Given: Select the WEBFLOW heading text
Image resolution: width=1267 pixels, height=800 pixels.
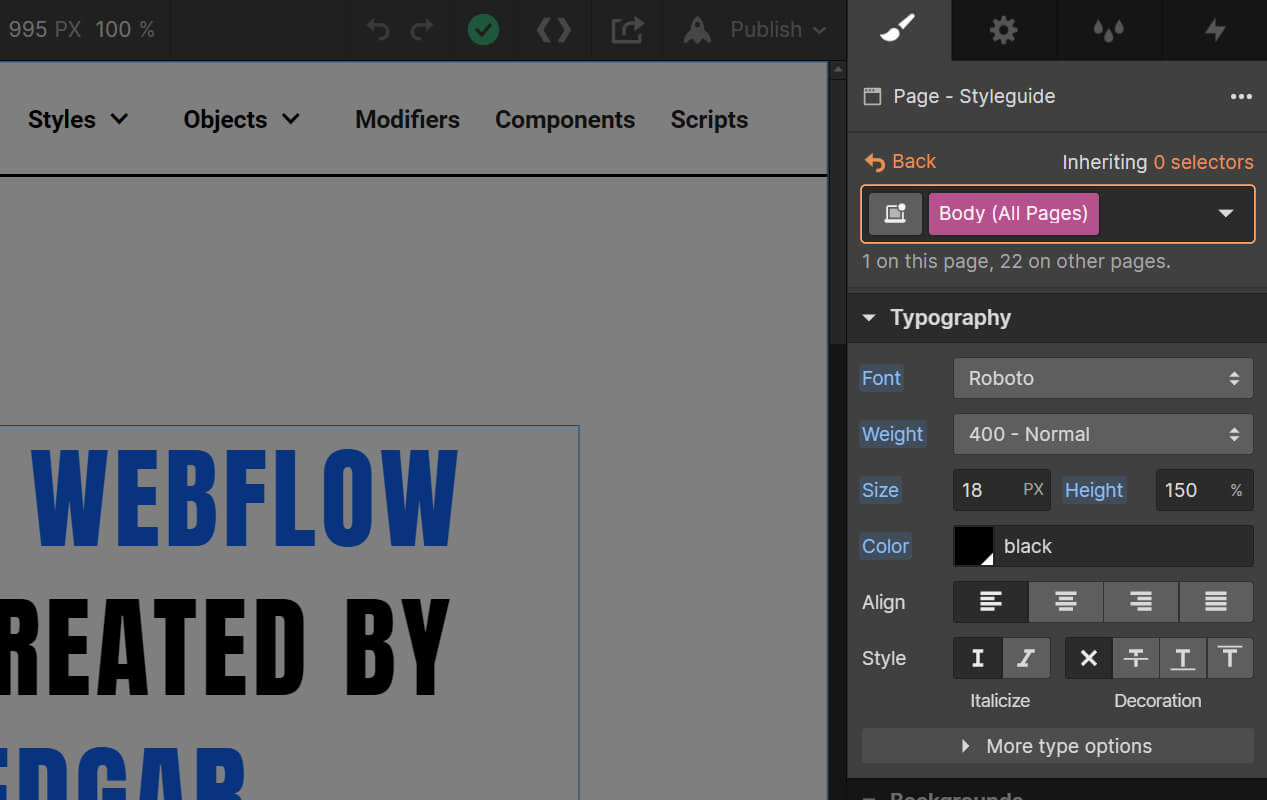Looking at the screenshot, I should 245,497.
